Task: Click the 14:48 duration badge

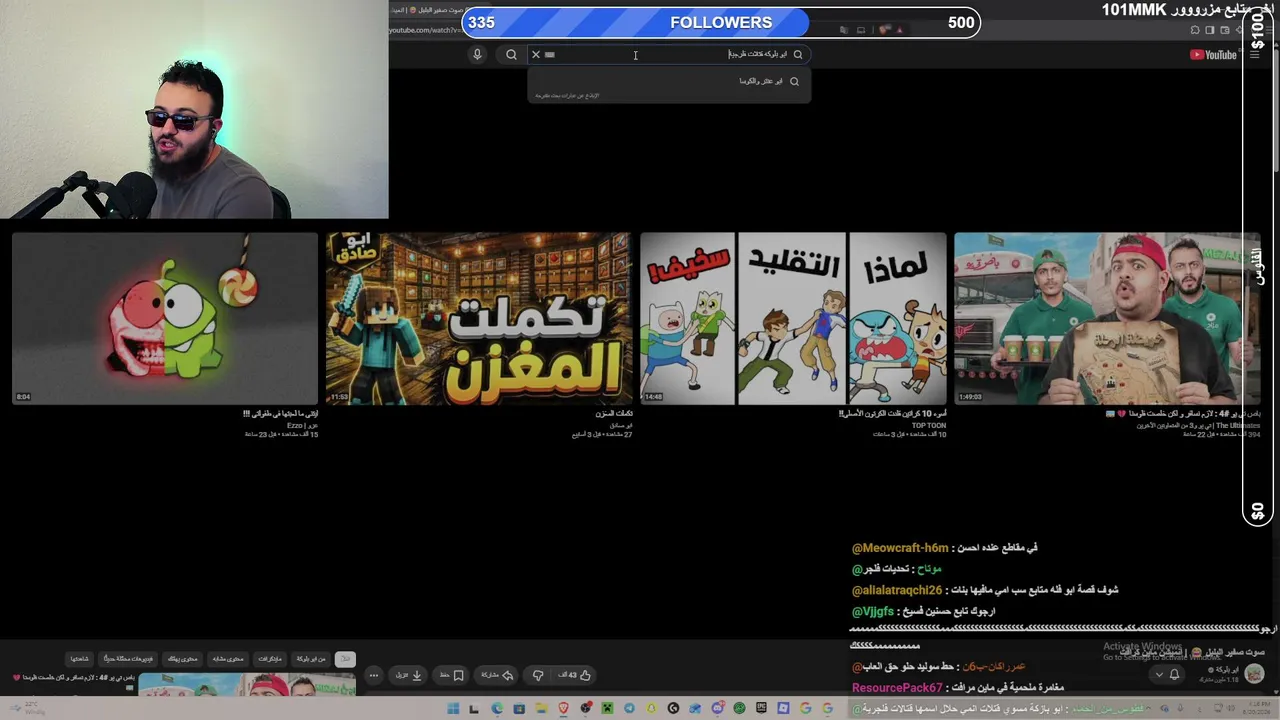Action: click(x=653, y=397)
